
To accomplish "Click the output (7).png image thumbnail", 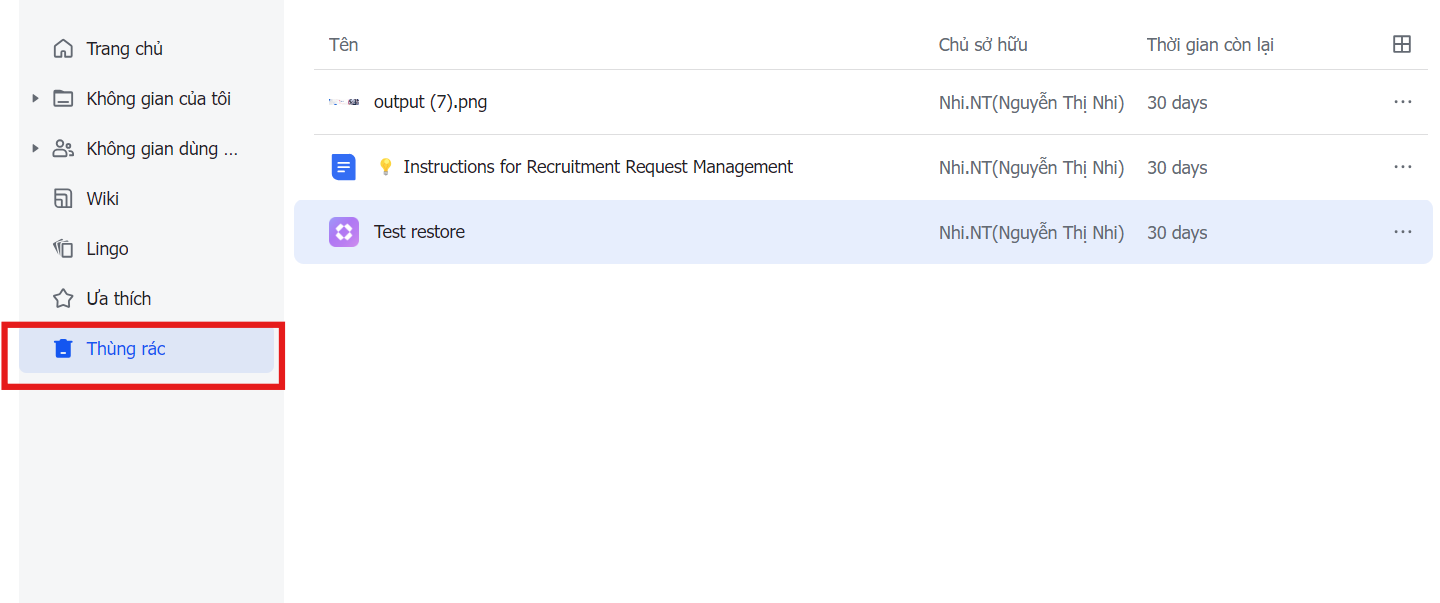I will click(x=343, y=102).
